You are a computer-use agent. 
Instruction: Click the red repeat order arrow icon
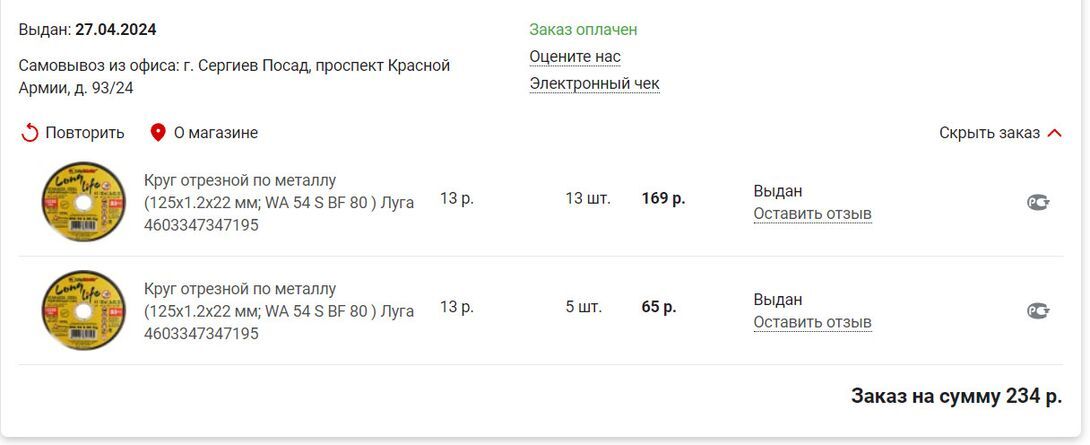coord(29,133)
